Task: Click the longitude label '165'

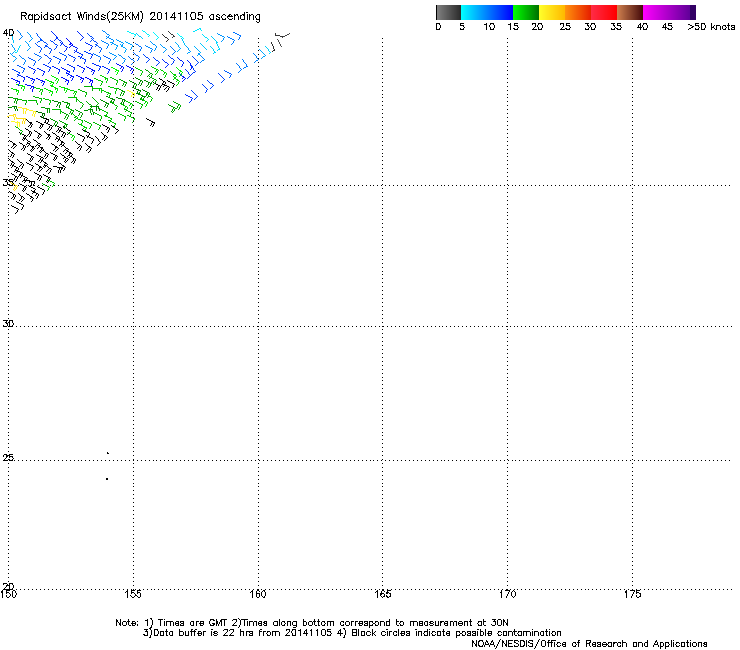Action: 383,594
